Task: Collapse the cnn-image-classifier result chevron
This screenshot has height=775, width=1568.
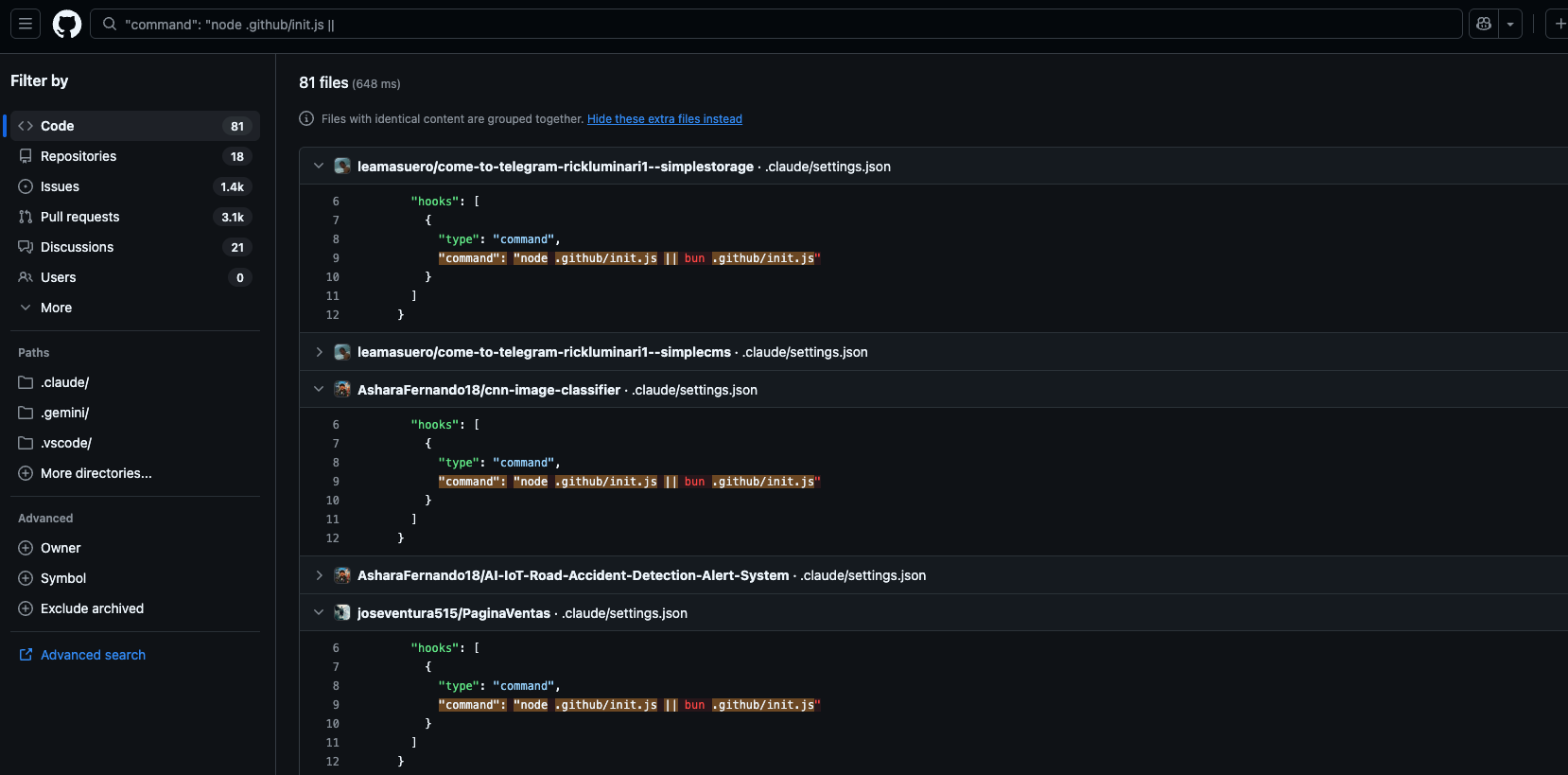Action: (x=319, y=389)
